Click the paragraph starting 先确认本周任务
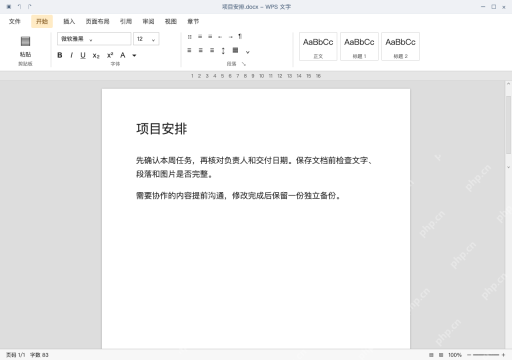 point(254,167)
